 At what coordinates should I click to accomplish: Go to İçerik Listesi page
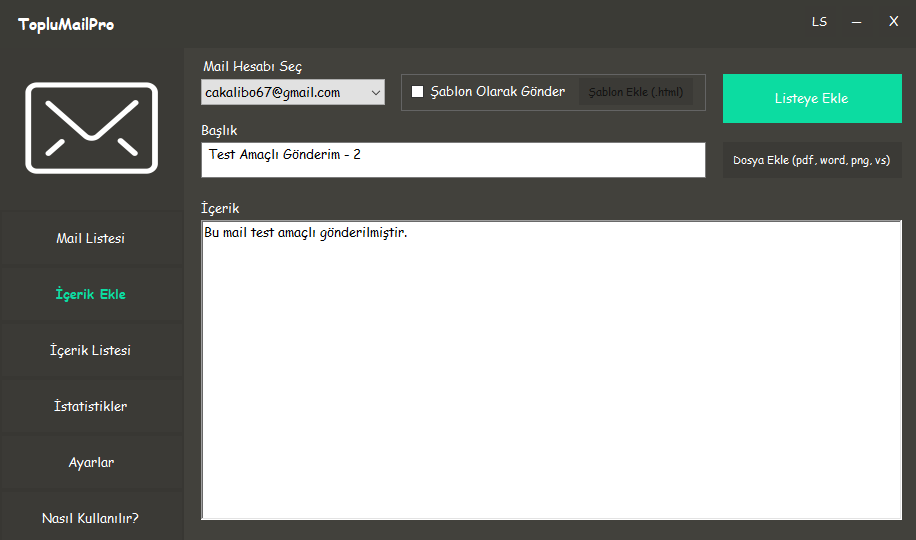91,351
